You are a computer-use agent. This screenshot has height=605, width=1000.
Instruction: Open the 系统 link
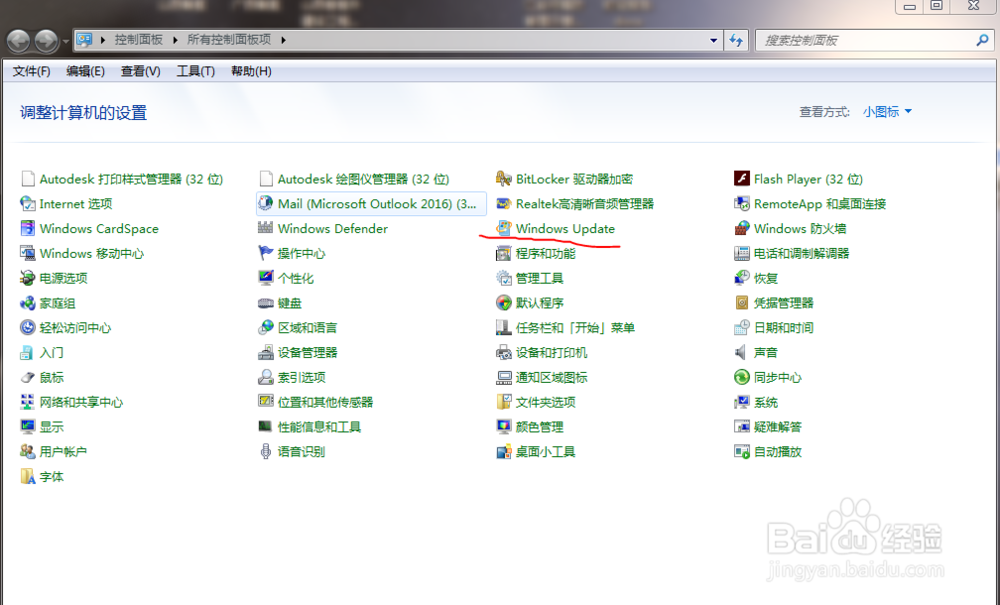pos(765,402)
